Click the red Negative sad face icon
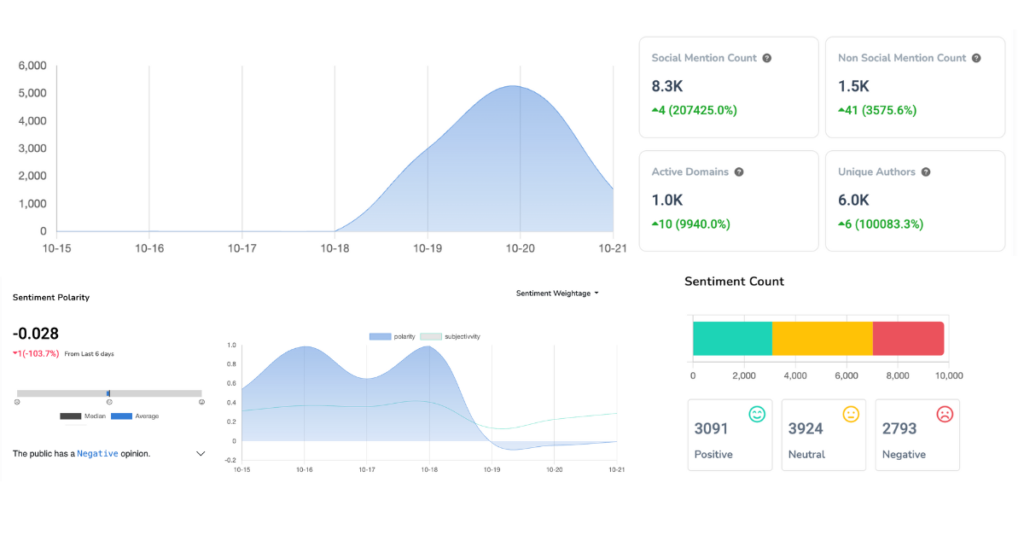1024x535 pixels. pos(944,414)
